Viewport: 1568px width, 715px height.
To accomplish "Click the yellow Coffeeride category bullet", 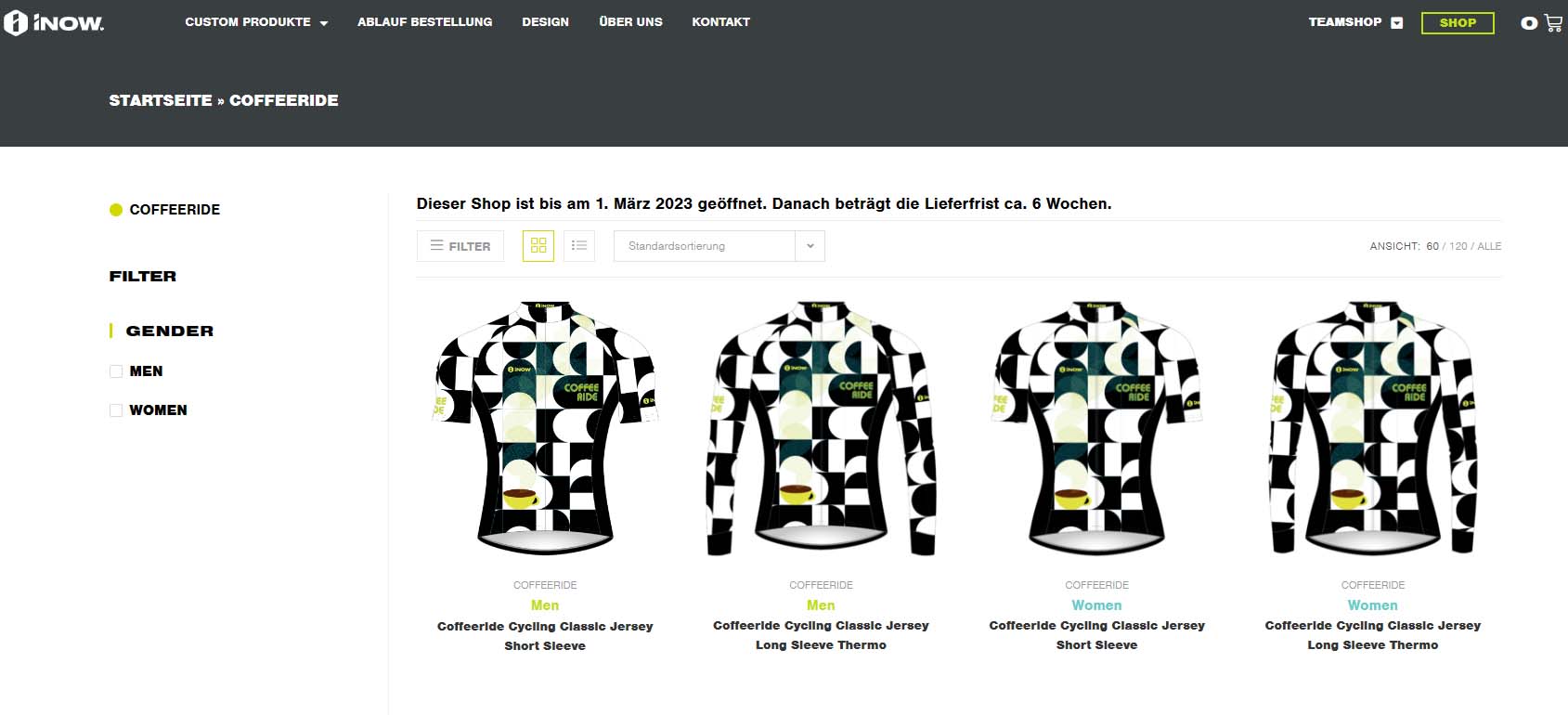I will (116, 210).
